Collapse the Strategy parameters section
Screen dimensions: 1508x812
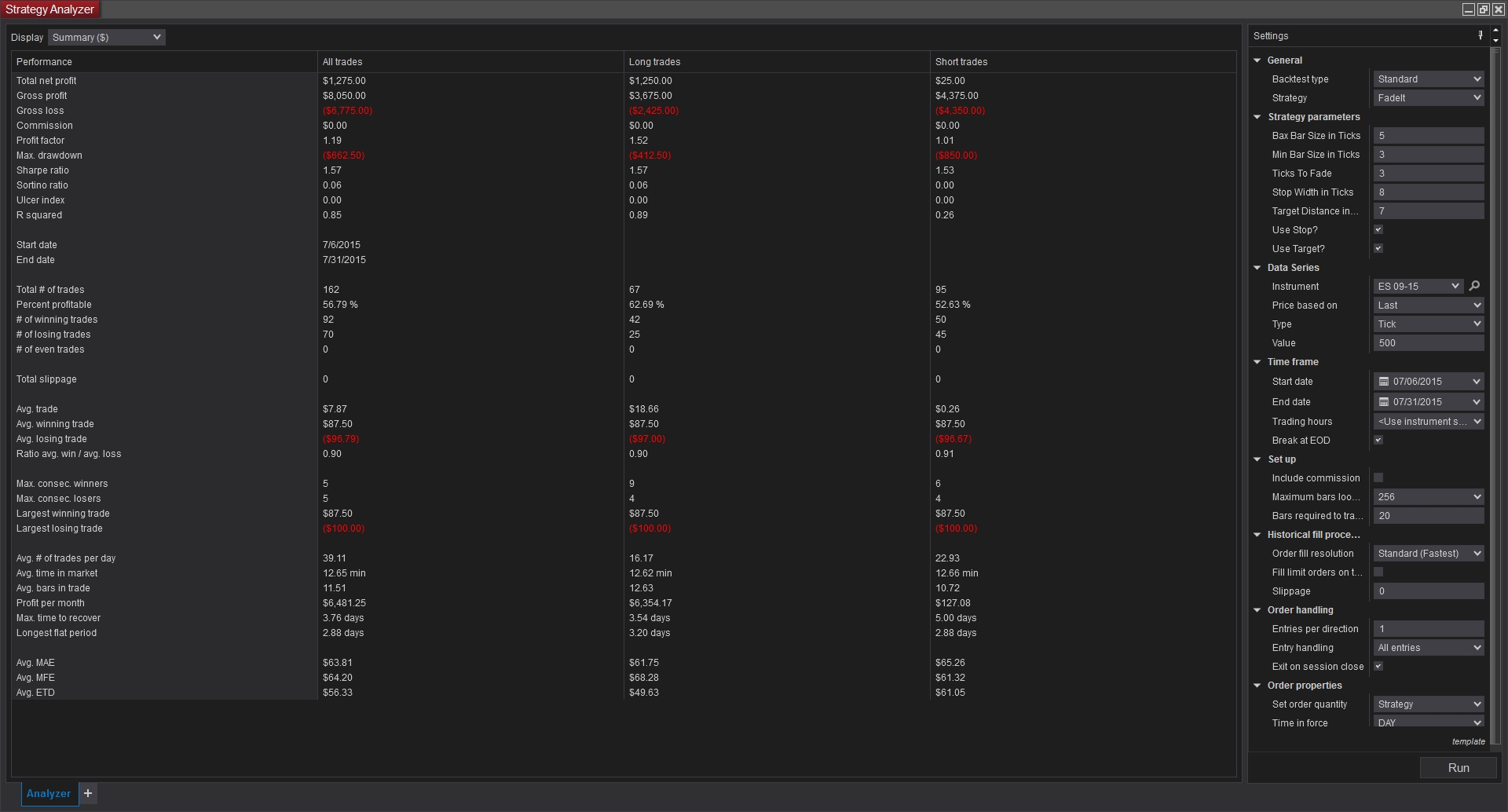click(1257, 117)
